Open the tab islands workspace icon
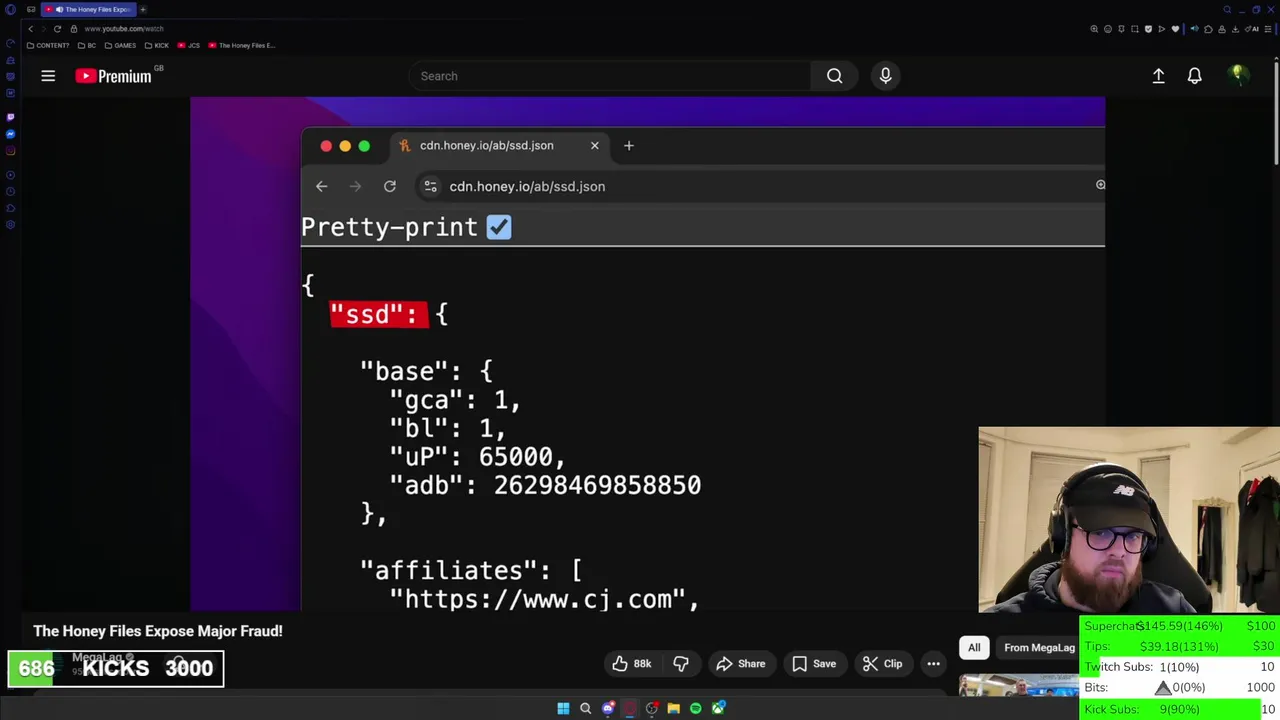1280x720 pixels. tap(31, 9)
